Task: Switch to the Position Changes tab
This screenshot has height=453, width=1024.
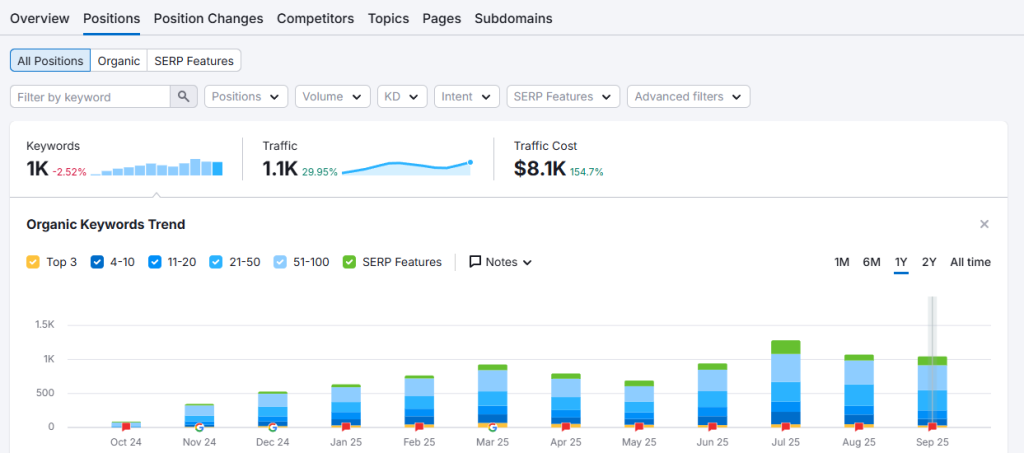Action: (208, 18)
